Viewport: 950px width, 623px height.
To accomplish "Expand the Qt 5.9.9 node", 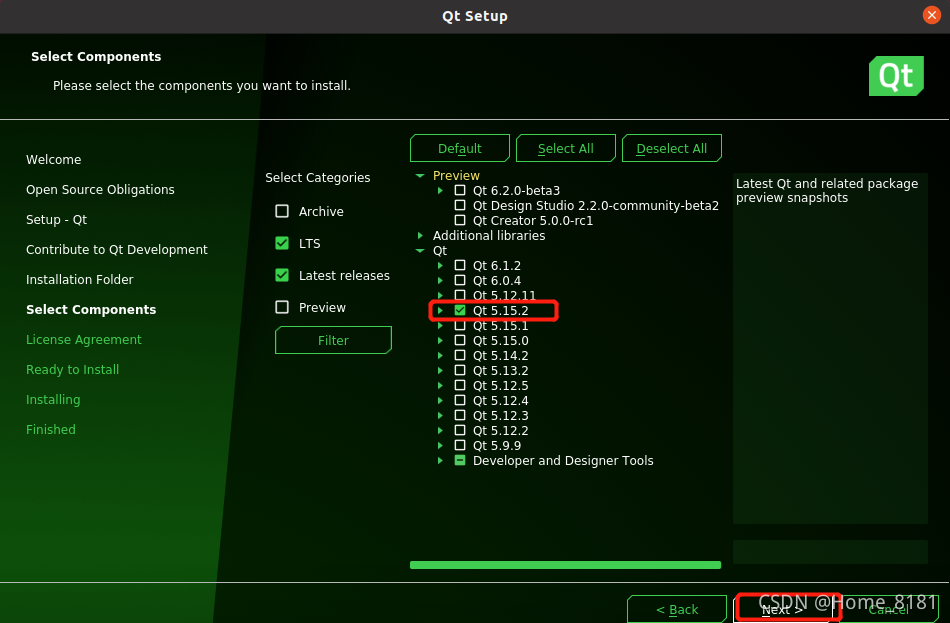I will tap(440, 445).
